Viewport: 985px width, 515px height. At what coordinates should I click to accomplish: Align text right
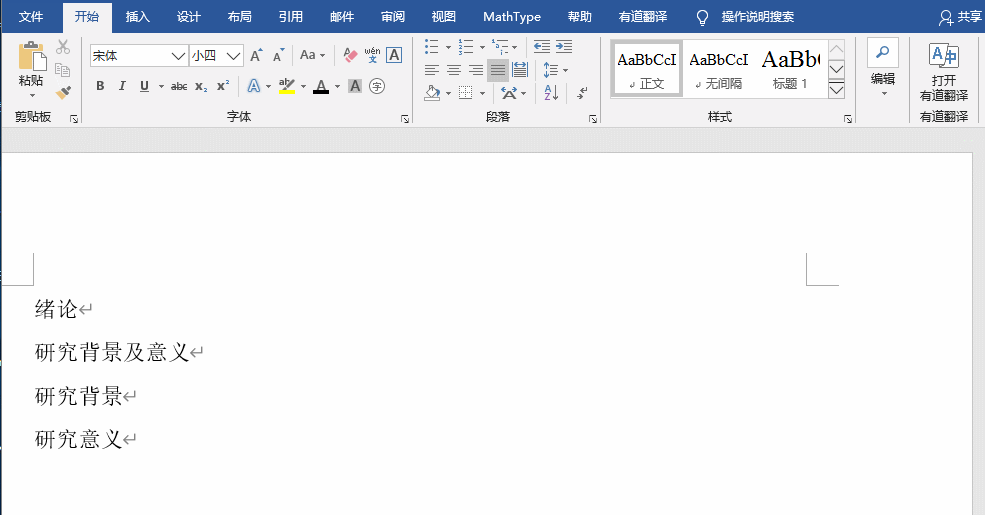(476, 70)
